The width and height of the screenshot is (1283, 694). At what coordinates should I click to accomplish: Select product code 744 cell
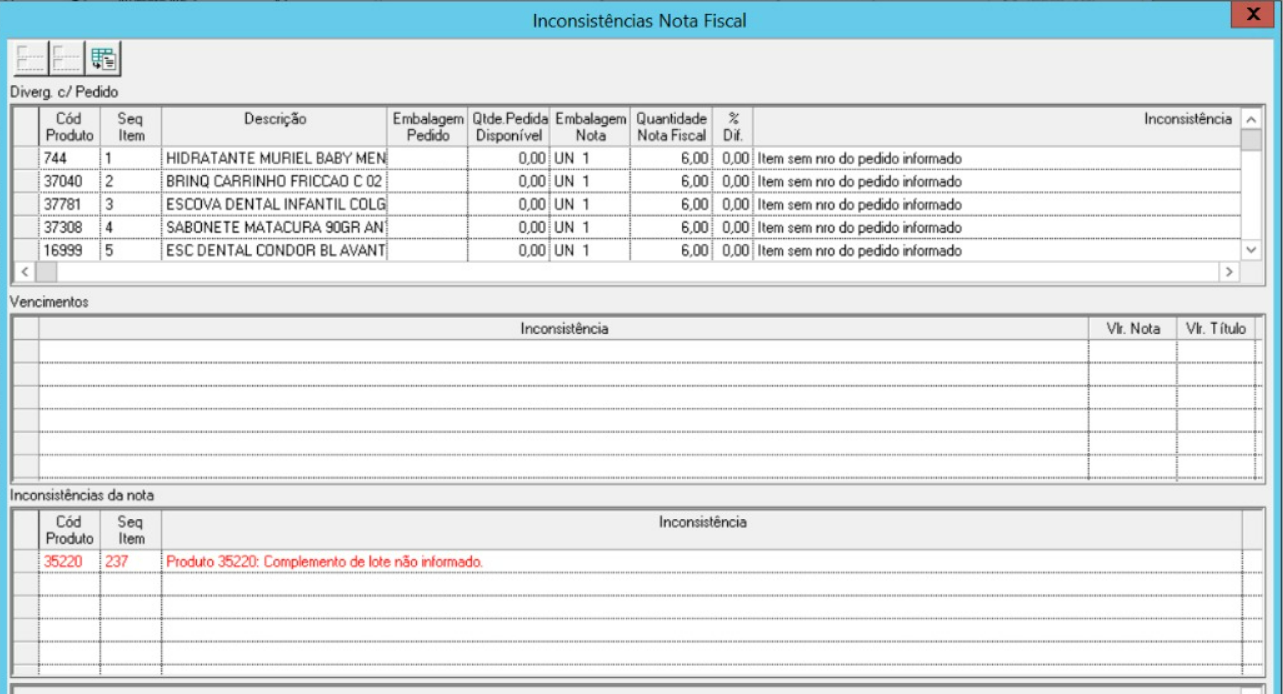coord(71,158)
